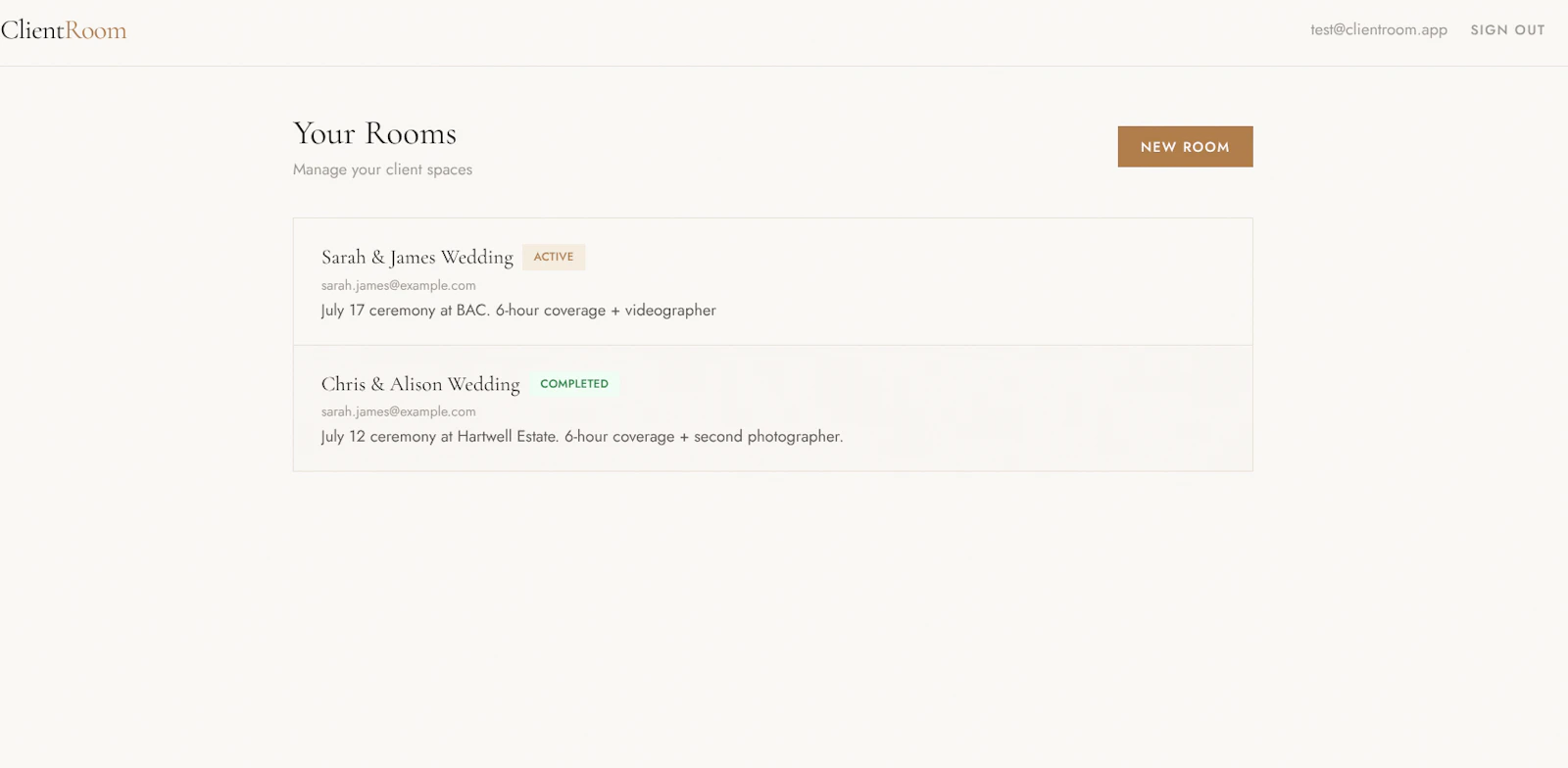
Task: Select the July 17 ceremony at BAC description
Action: 518,311
